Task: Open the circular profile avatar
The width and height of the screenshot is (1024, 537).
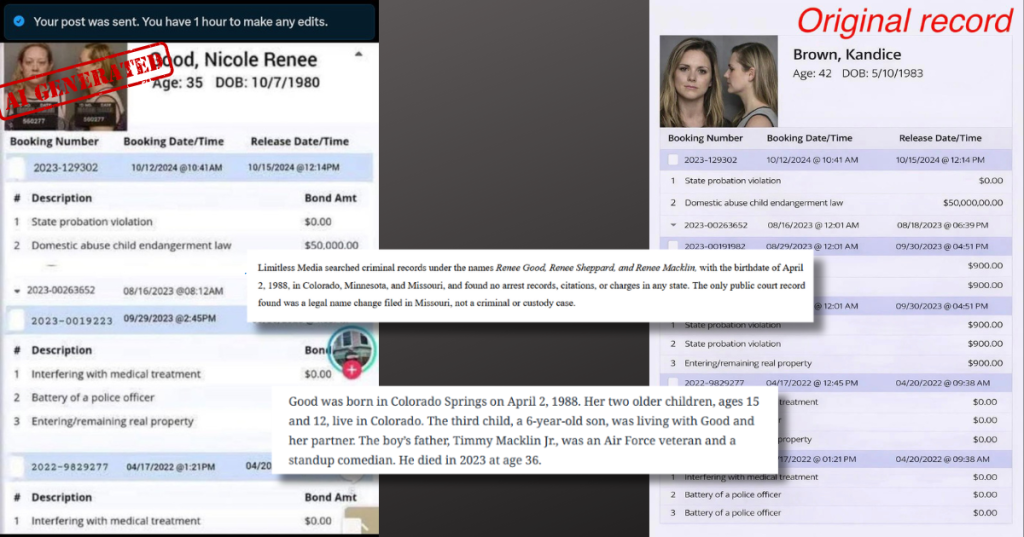Action: 353,348
